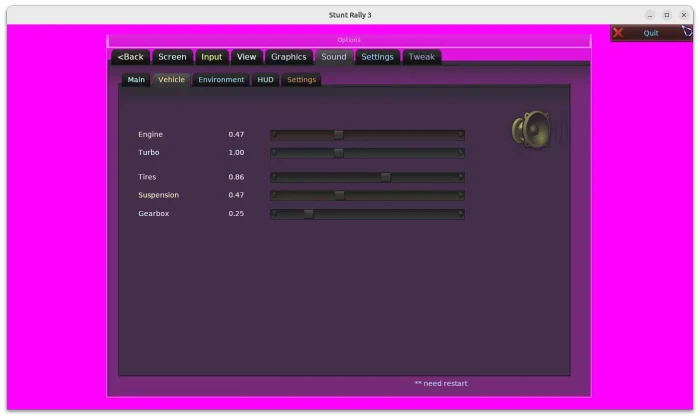Click the Turbo slider's left end arrow
700x418 pixels.
(x=275, y=153)
